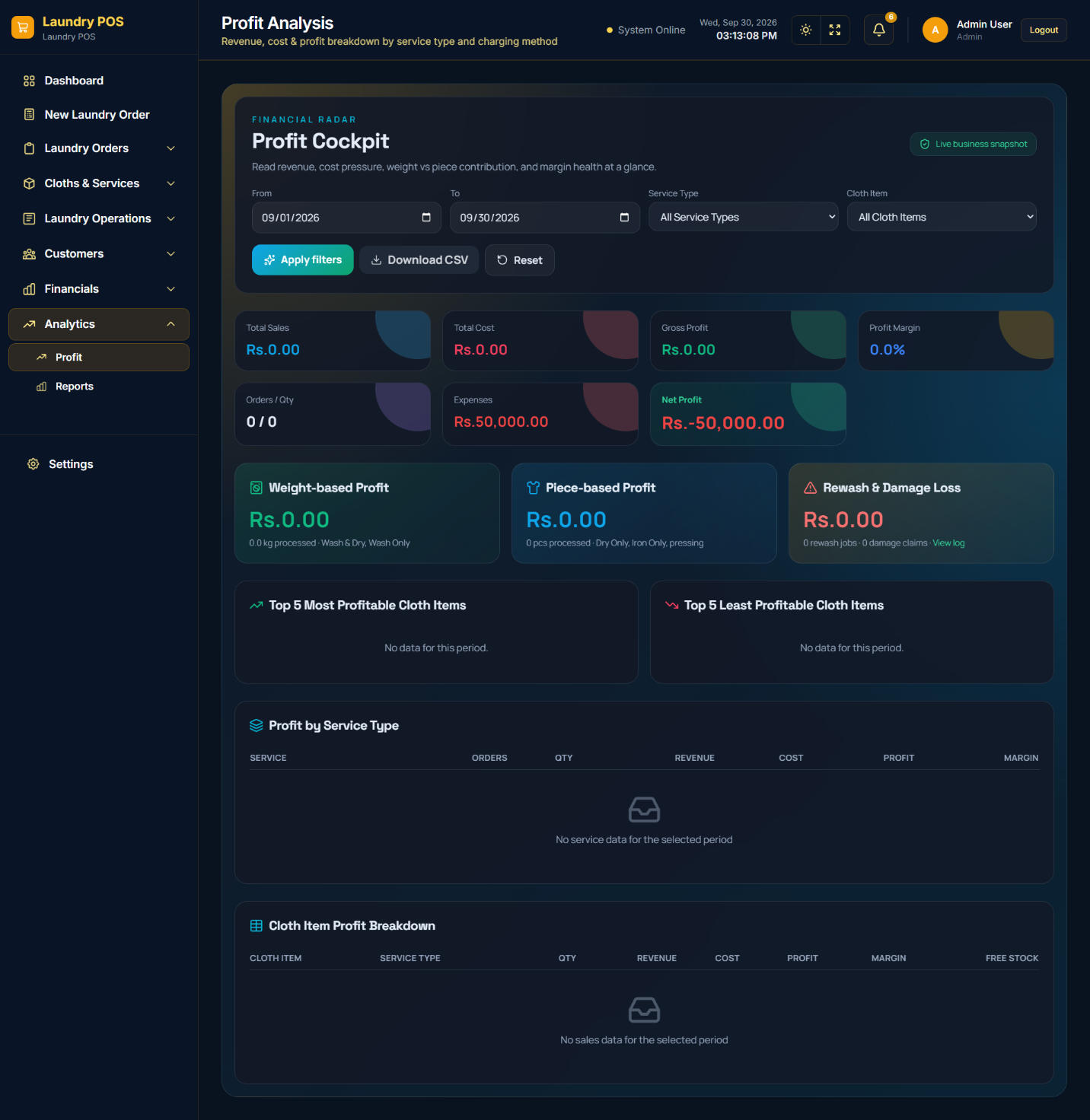
Task: Open Reports under Analytics
Action: pos(99,387)
